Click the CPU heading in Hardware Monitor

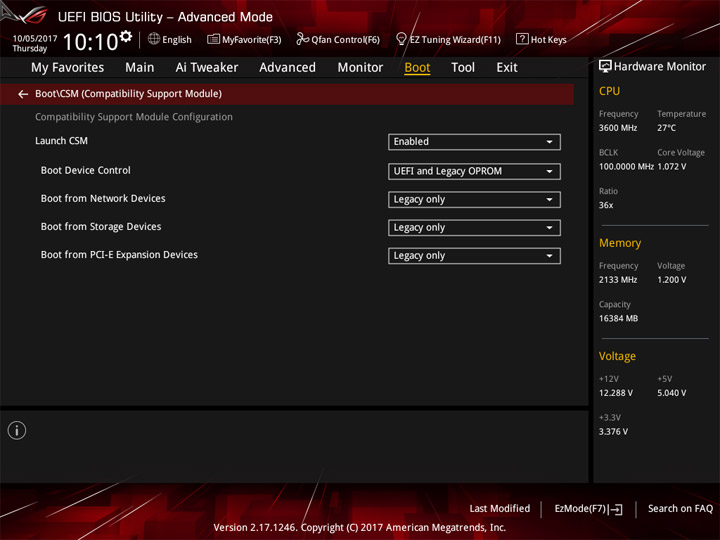tap(609, 91)
